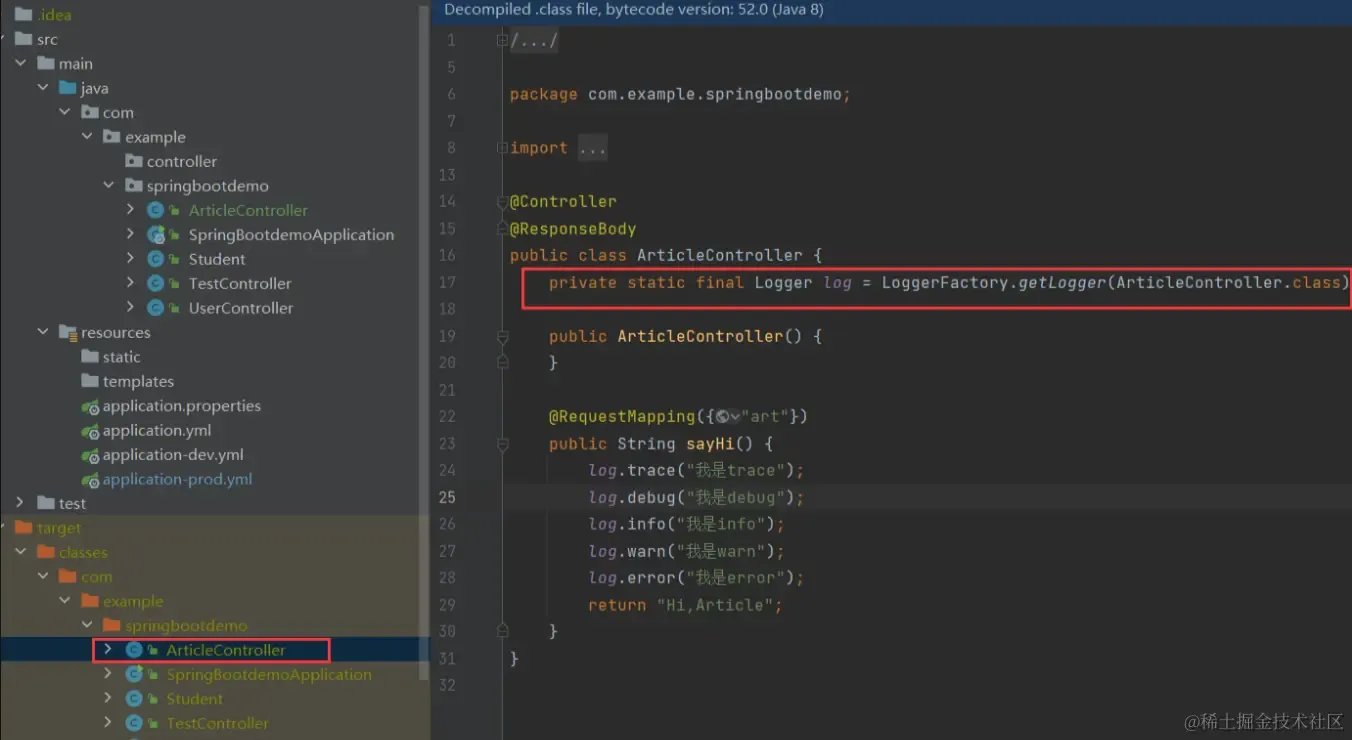Select Student under target classes
The width and height of the screenshot is (1352, 740).
coord(195,699)
